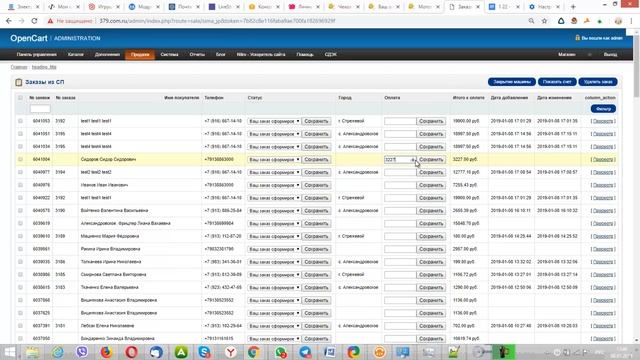
Task: Check the row for Сидоров Сидор Сидорович
Action: (20, 159)
